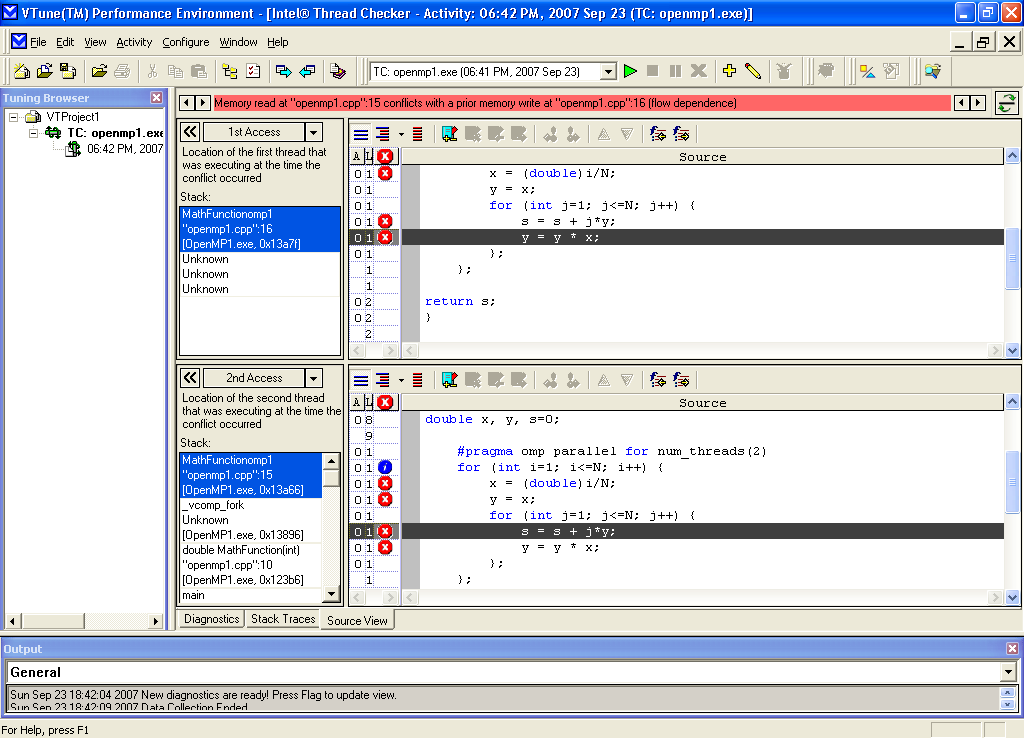The width and height of the screenshot is (1024, 738).
Task: Click the yellow plus new activity icon
Action: click(x=729, y=71)
